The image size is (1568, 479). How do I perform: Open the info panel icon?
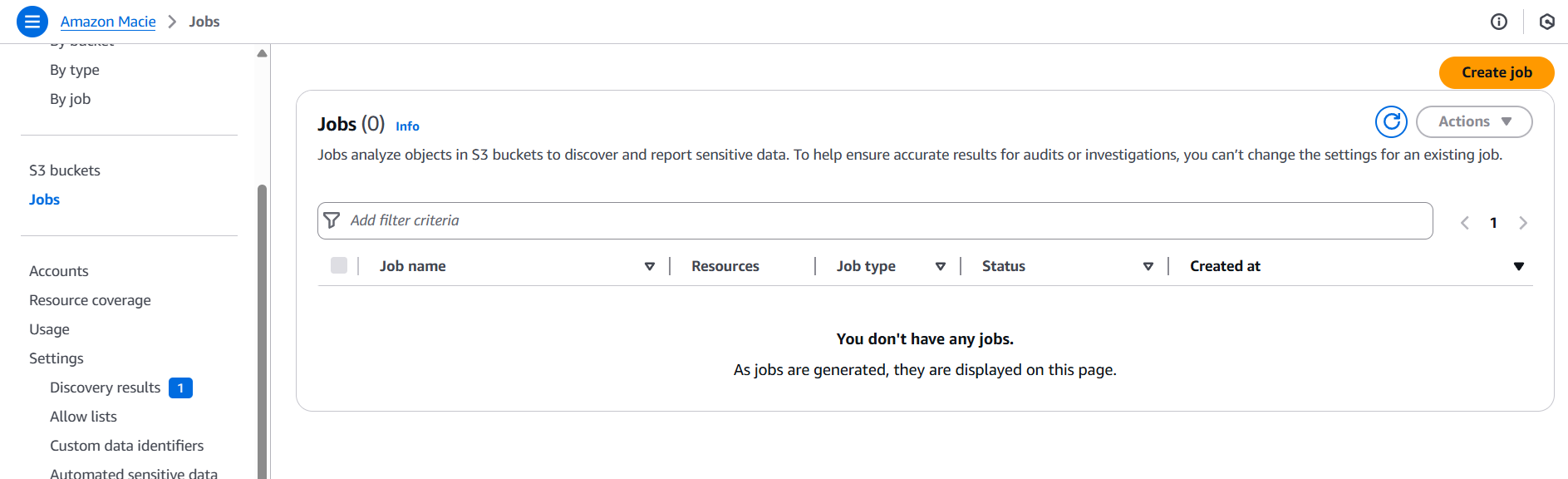pyautogui.click(x=1499, y=22)
